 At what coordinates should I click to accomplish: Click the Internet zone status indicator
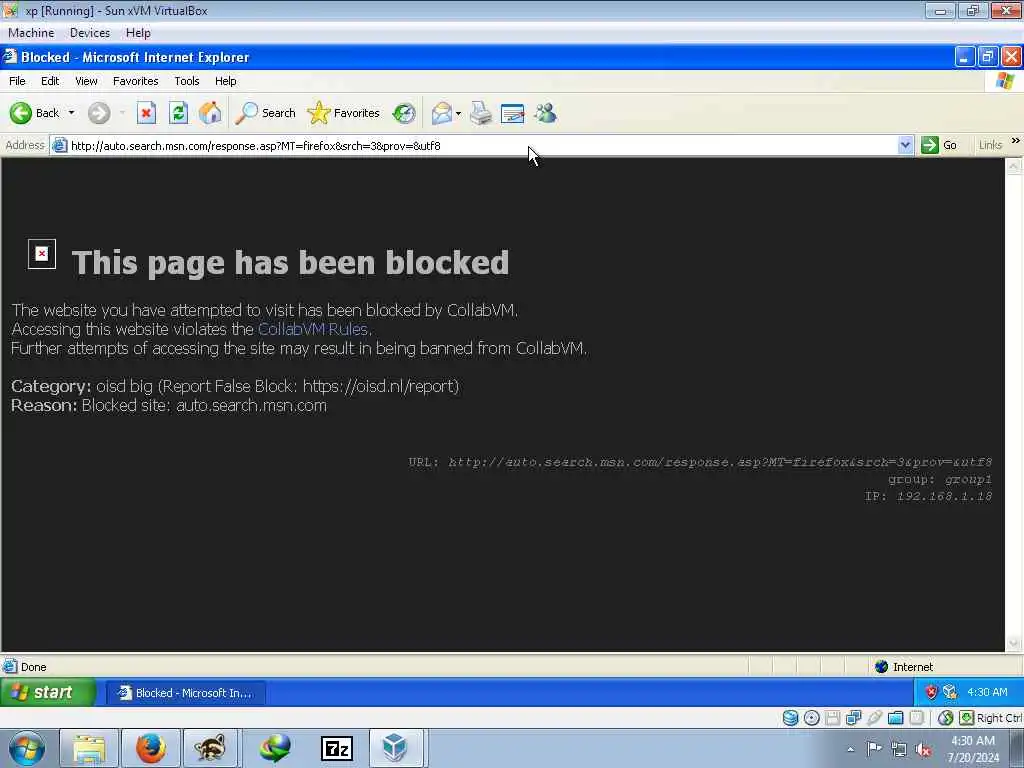click(x=903, y=667)
